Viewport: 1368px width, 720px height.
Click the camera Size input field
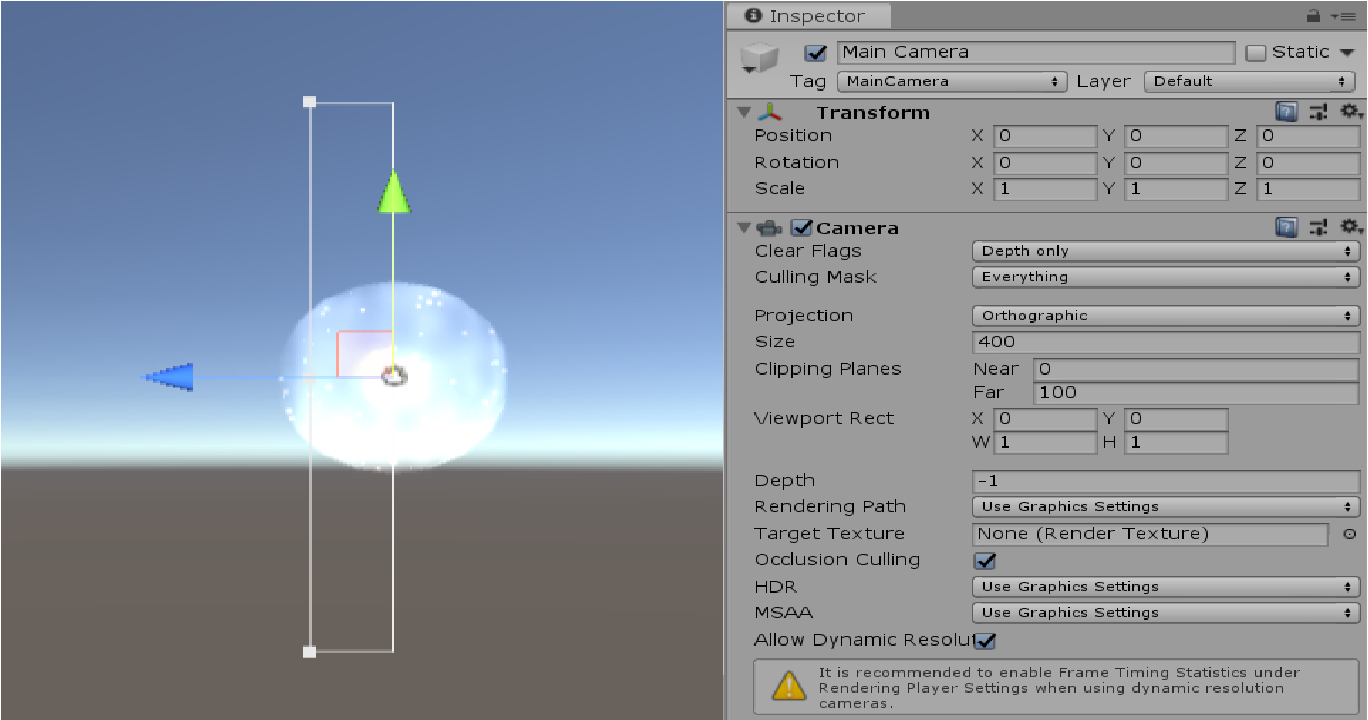(1165, 341)
